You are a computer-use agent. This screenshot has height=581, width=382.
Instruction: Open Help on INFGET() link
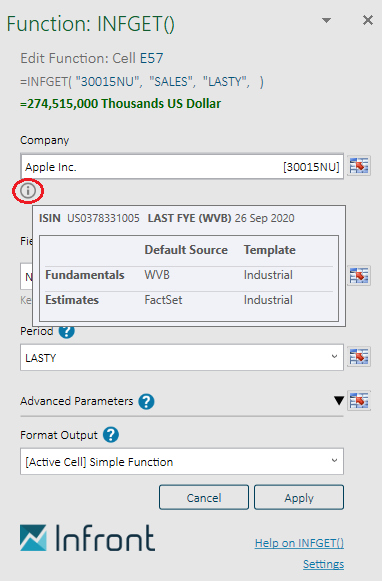click(299, 543)
